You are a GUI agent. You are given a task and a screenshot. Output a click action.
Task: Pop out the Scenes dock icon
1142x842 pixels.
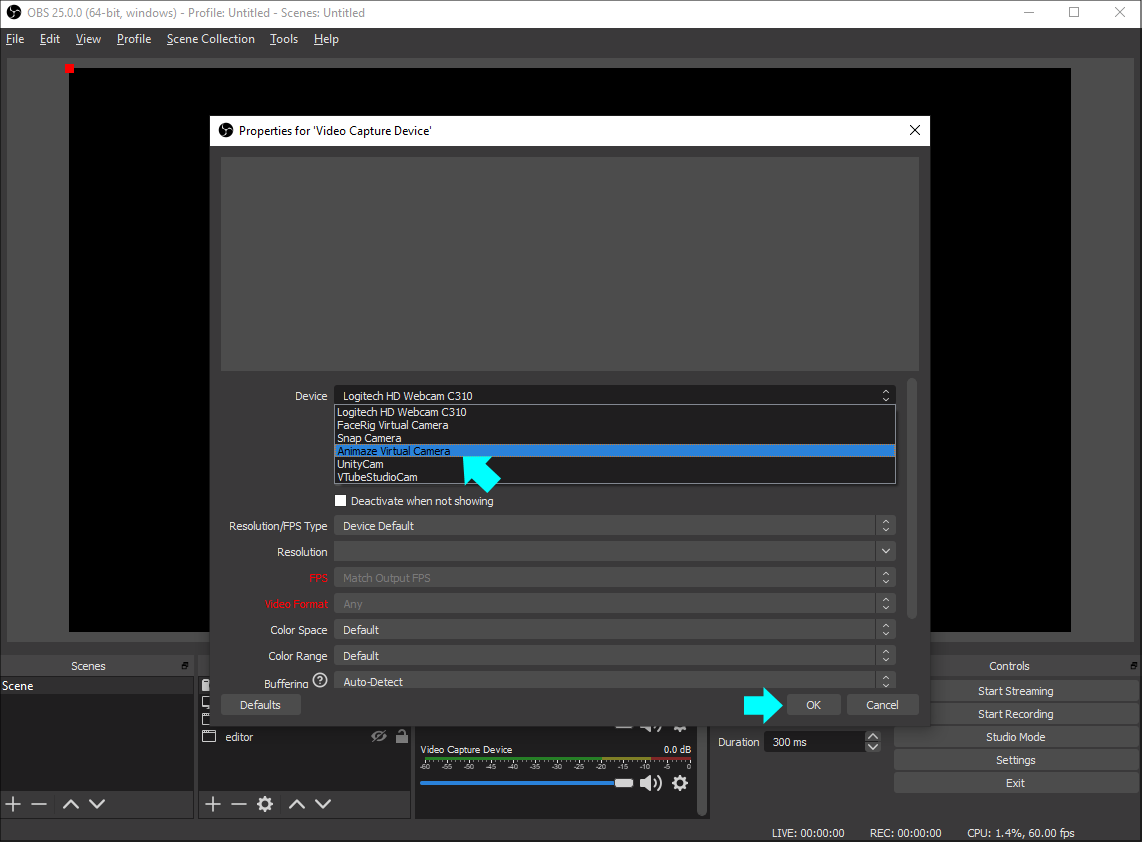(x=185, y=666)
